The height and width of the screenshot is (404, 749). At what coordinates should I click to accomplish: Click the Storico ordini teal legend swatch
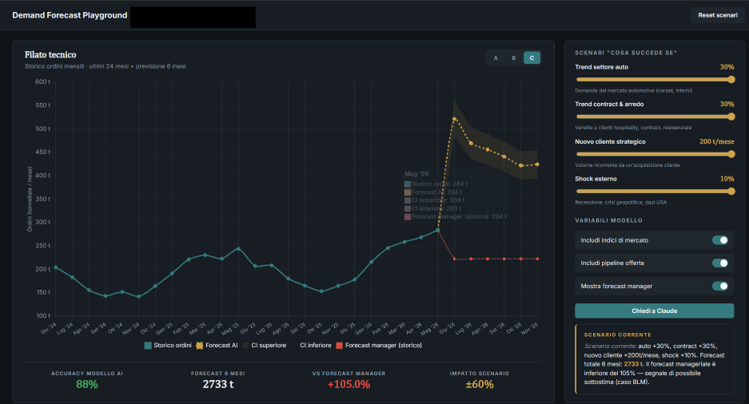[148, 345]
